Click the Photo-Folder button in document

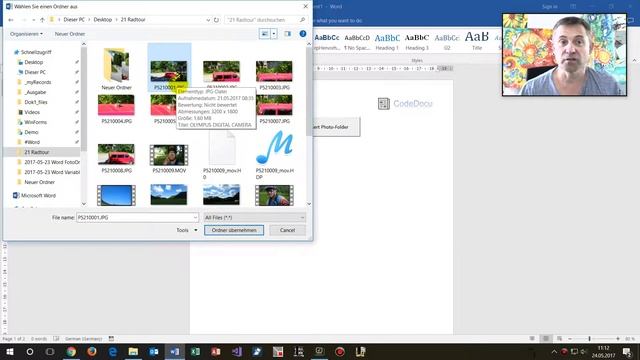(x=336, y=127)
